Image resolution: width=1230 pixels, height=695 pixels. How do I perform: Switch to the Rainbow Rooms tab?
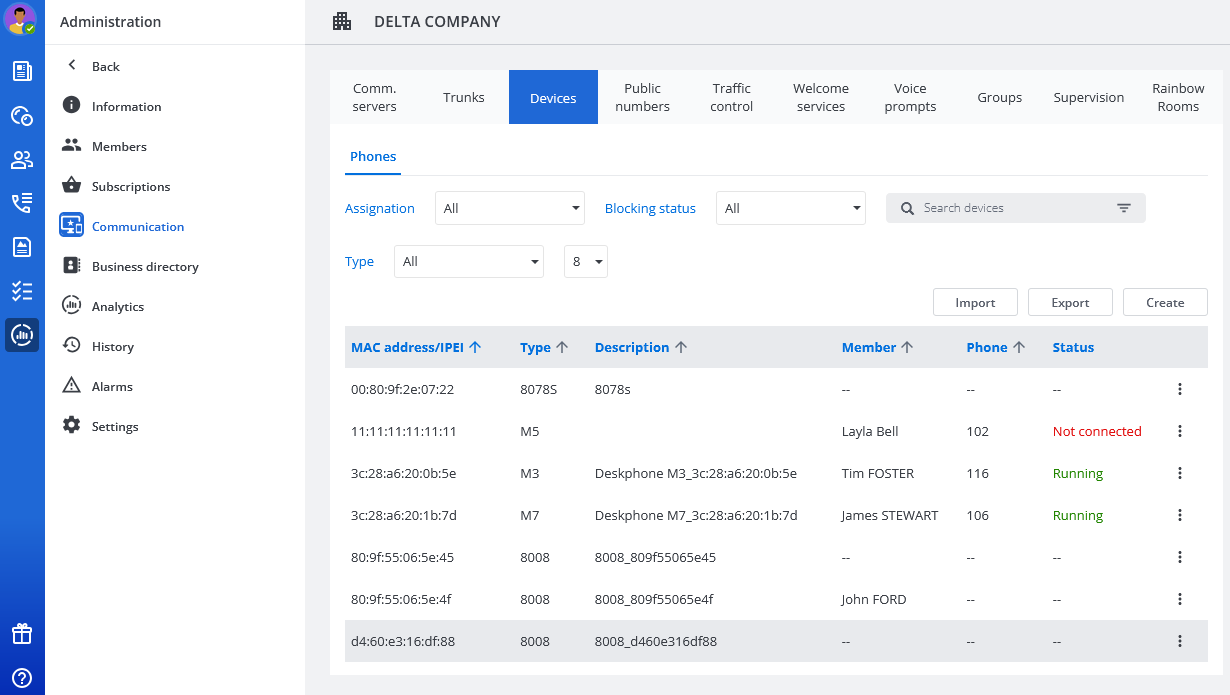(x=1178, y=97)
